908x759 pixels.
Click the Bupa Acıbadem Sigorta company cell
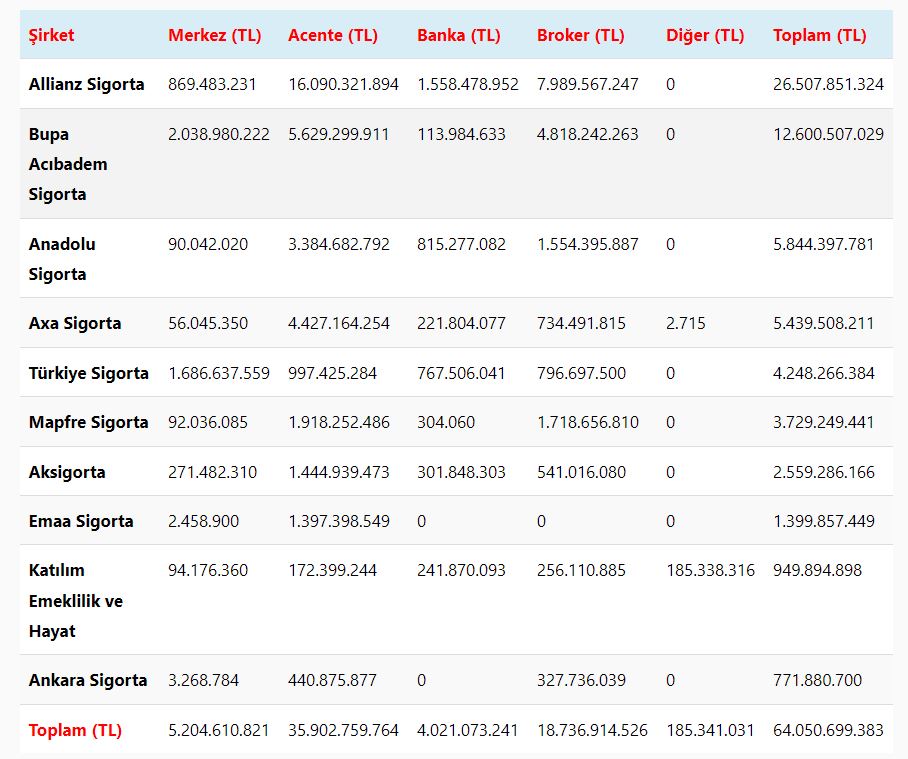[68, 163]
